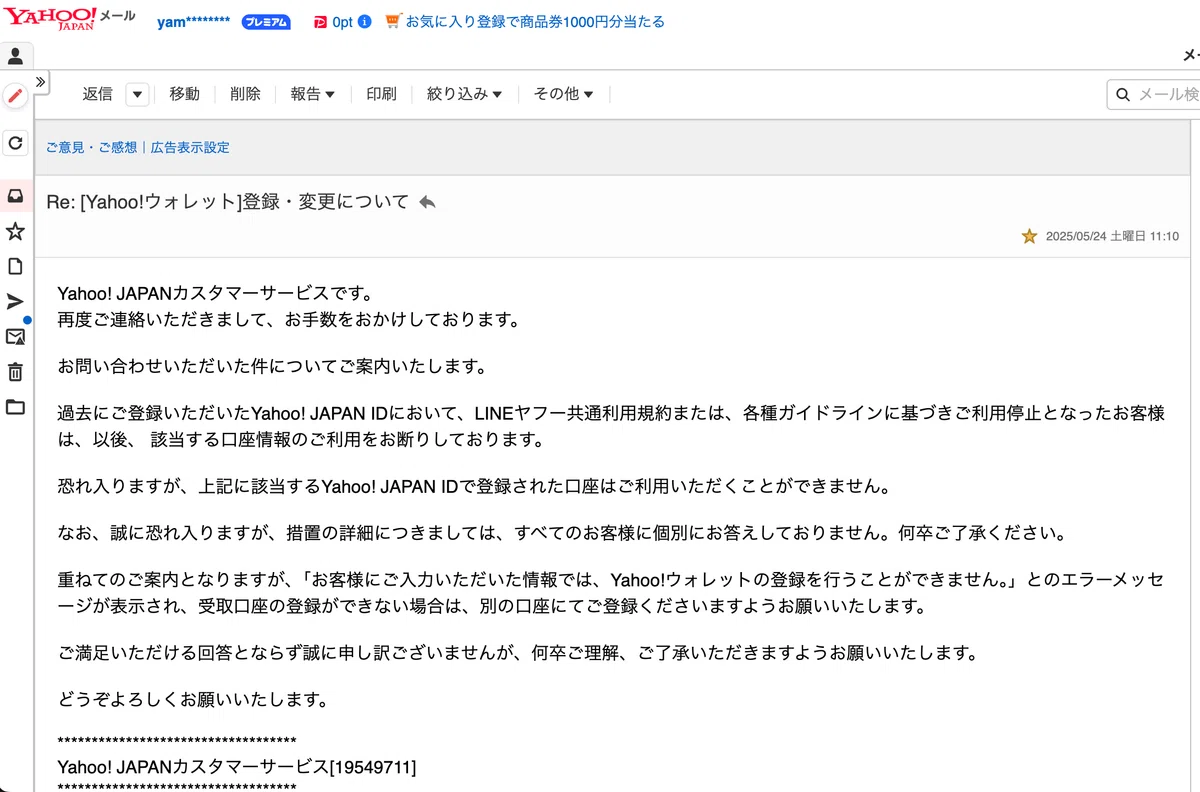Viewport: 1200px width, 792px height.
Task: Open the folder icon in sidebar
Action: (x=15, y=407)
